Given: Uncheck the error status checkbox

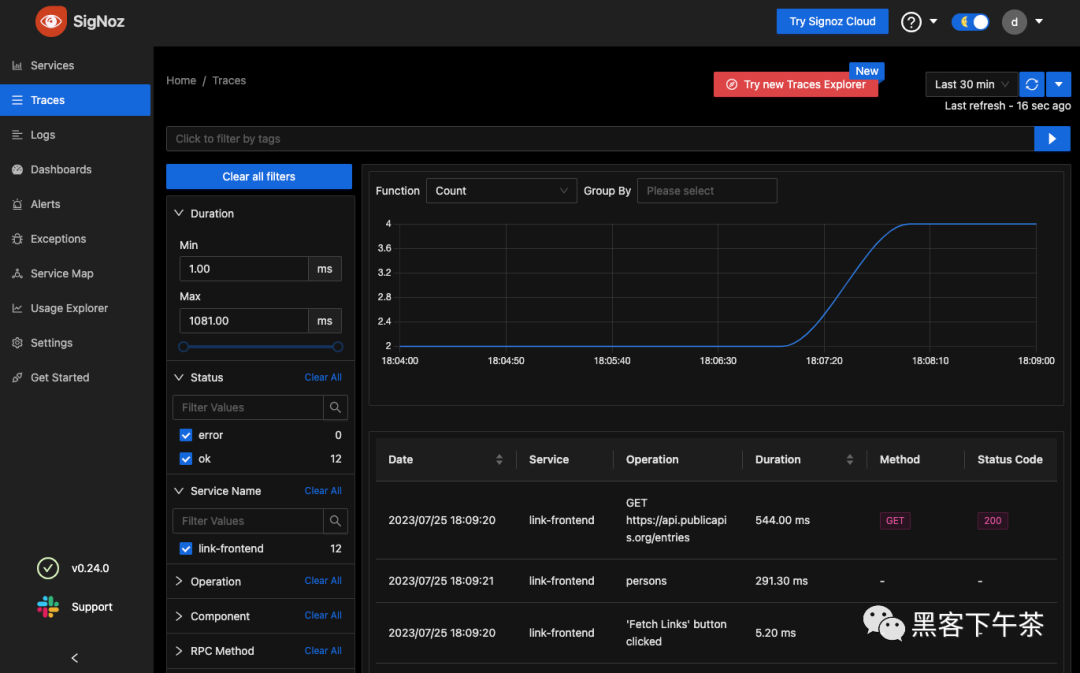Looking at the screenshot, I should click(x=186, y=436).
